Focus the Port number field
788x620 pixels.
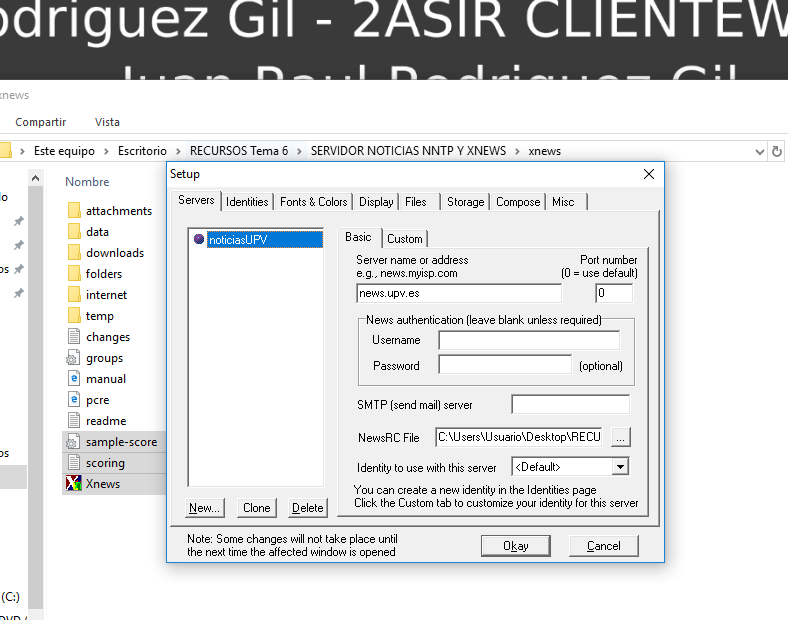click(x=614, y=293)
